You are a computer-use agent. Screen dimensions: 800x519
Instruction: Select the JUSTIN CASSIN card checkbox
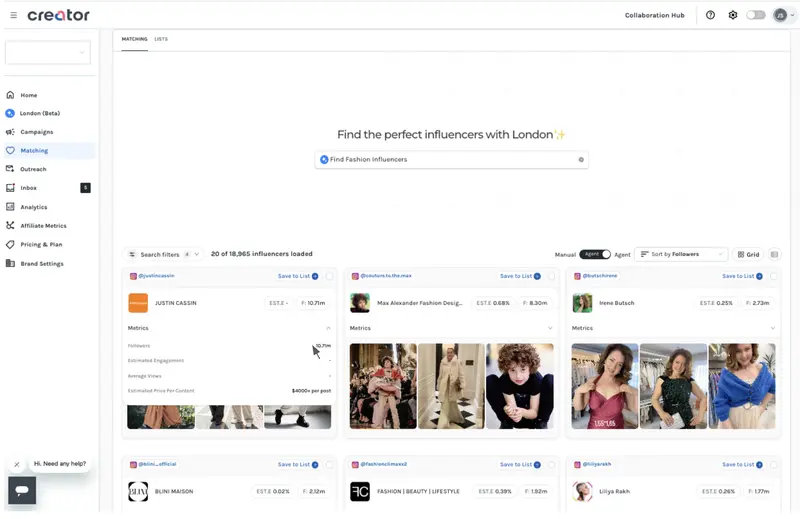[x=330, y=276]
